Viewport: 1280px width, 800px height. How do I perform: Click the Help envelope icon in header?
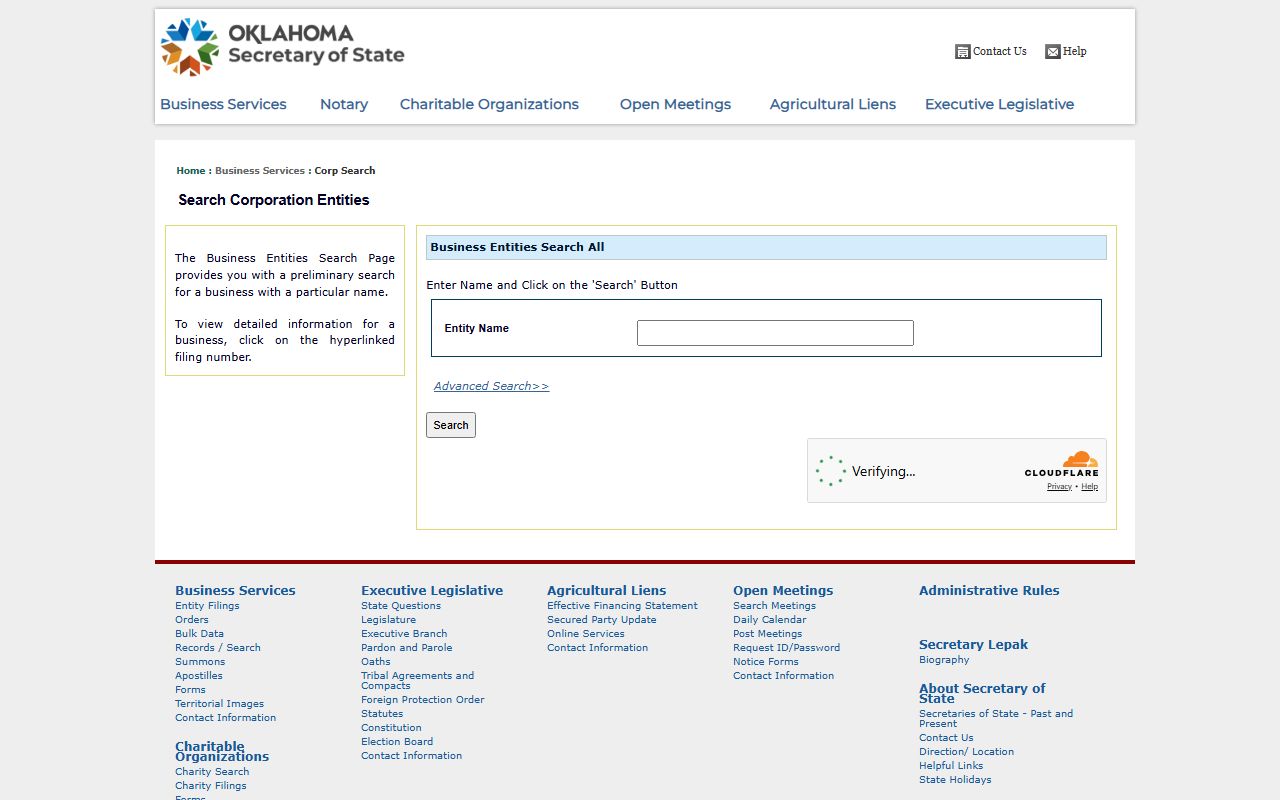pos(1052,52)
